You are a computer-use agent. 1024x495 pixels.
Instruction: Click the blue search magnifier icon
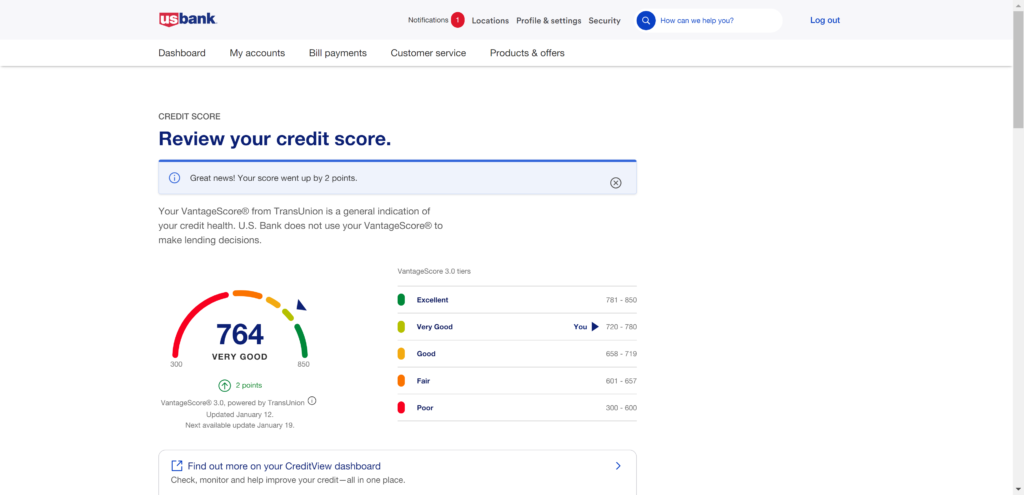[x=646, y=20]
